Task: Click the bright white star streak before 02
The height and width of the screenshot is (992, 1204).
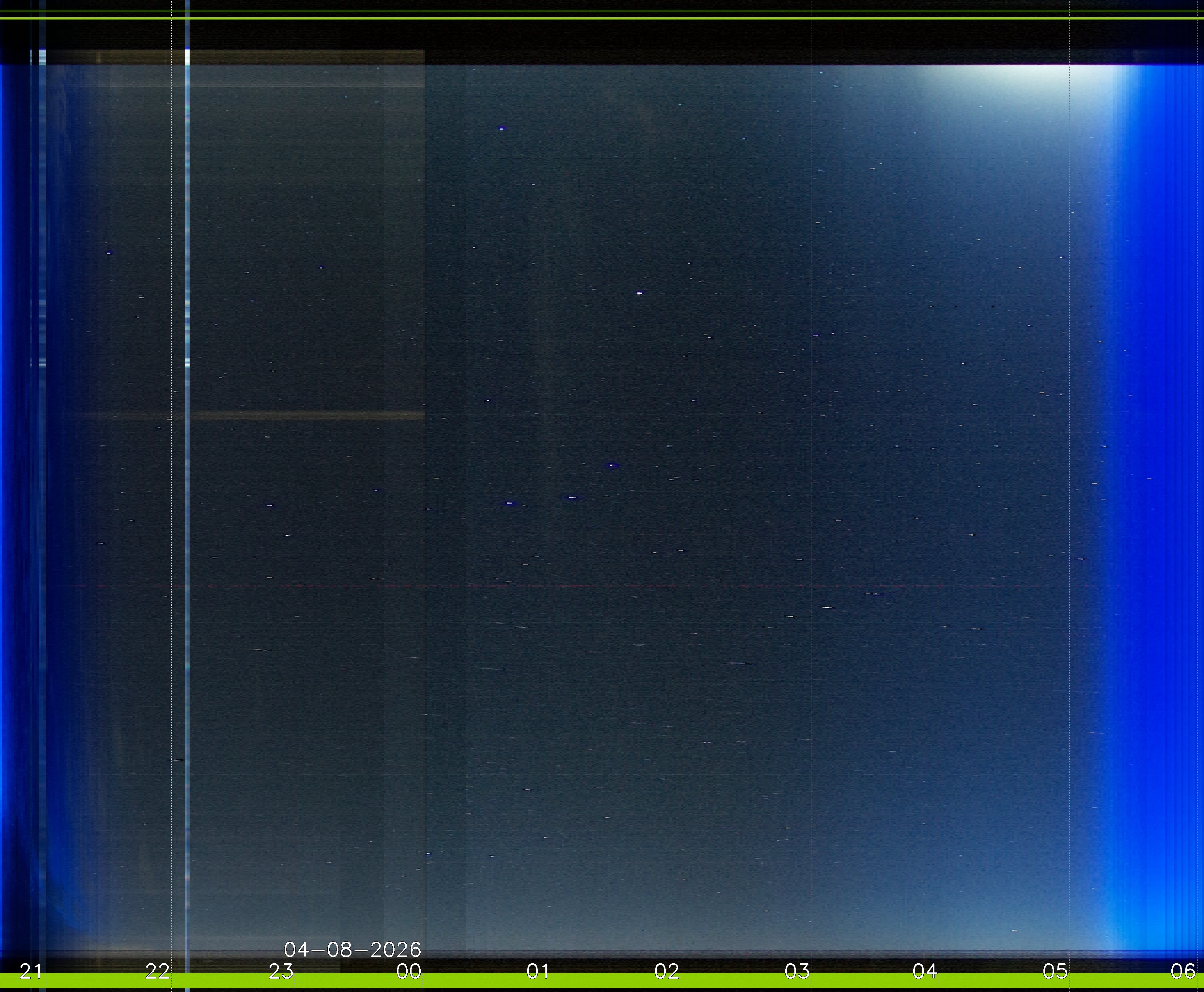Action: (x=639, y=293)
